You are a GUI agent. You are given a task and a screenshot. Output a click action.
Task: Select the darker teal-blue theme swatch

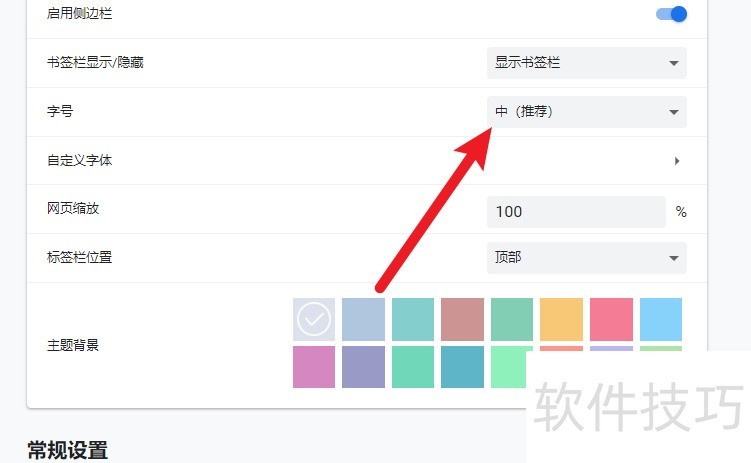(462, 367)
